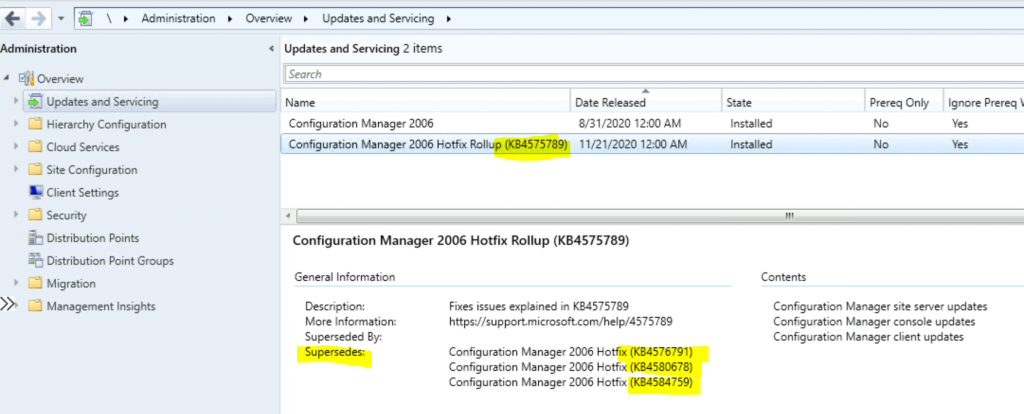Expand hidden pane with double chevron

click(x=7, y=304)
